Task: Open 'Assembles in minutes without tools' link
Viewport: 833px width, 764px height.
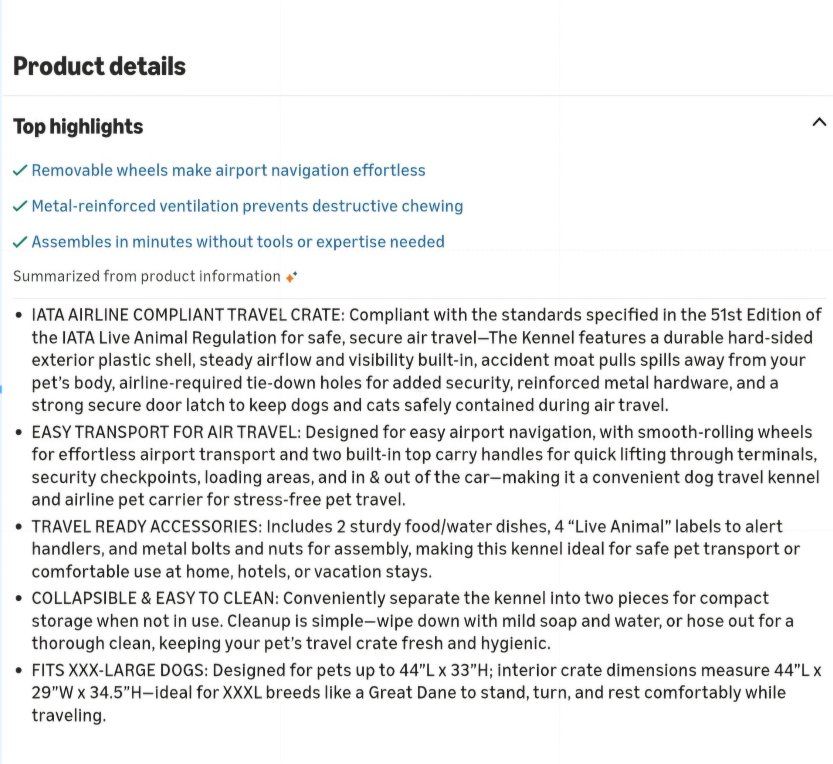Action: [238, 242]
